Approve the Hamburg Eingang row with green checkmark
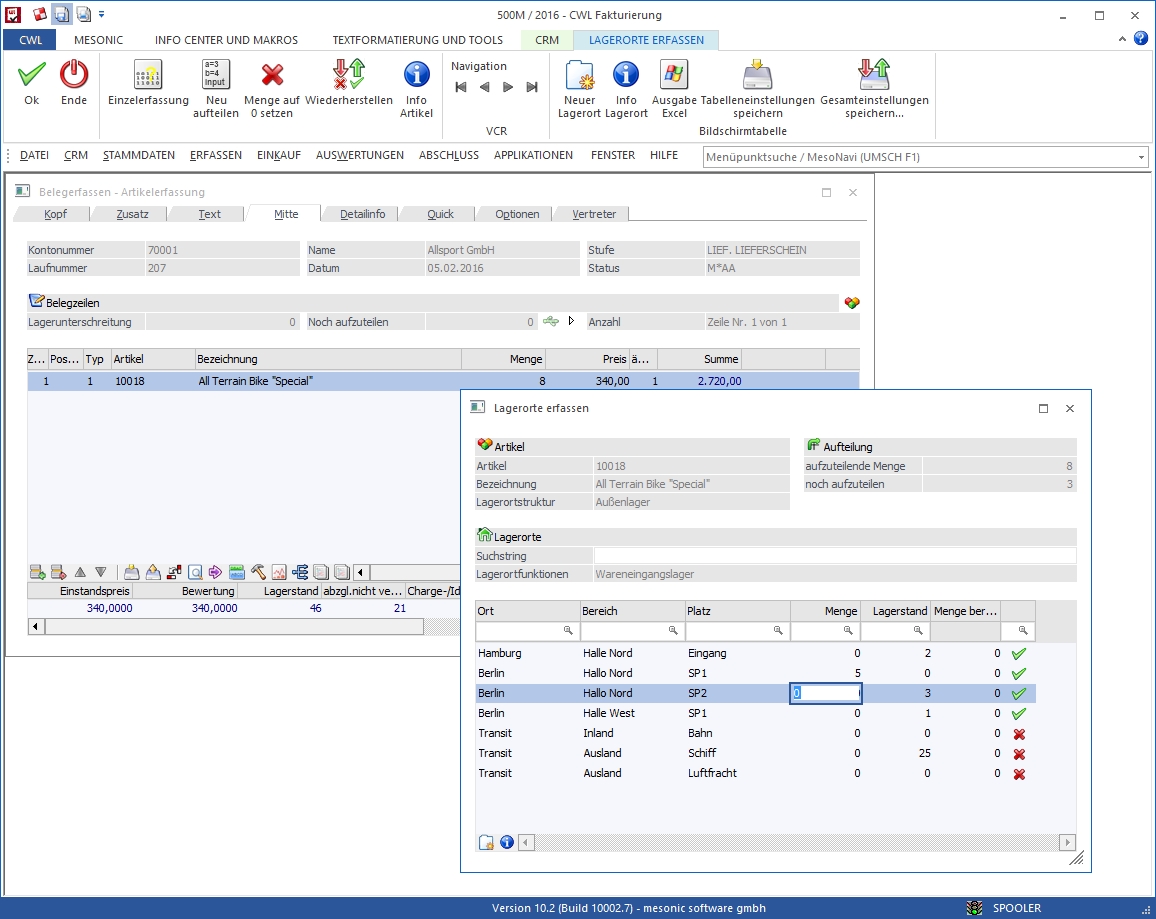The height and width of the screenshot is (919, 1156). (1017, 653)
